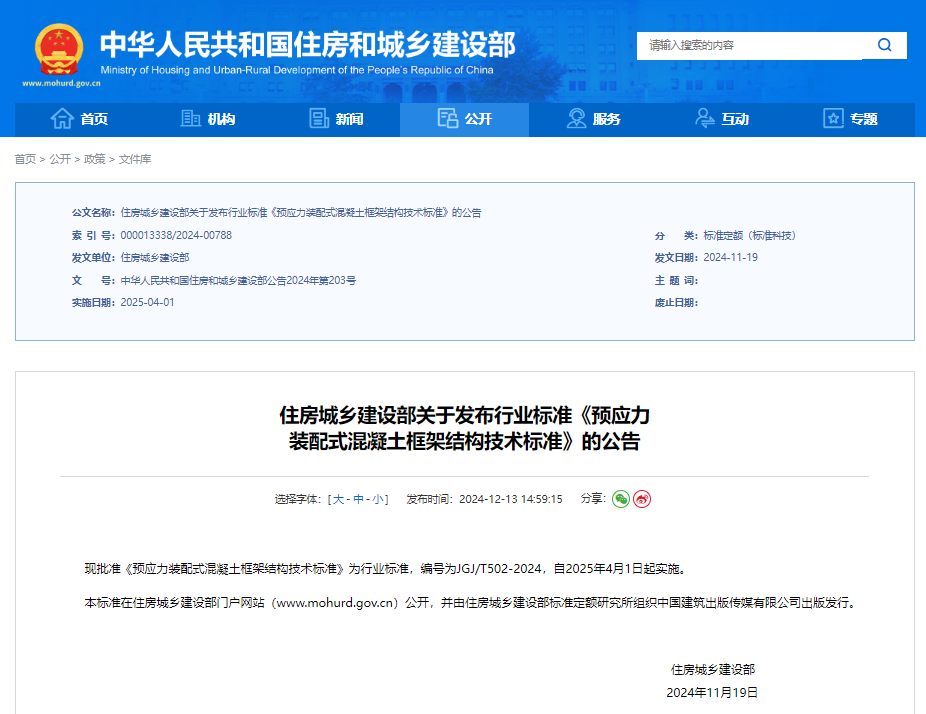Screen dimensions: 926x714
Task: Open the 公开 navigation tab
Action: coord(465,119)
